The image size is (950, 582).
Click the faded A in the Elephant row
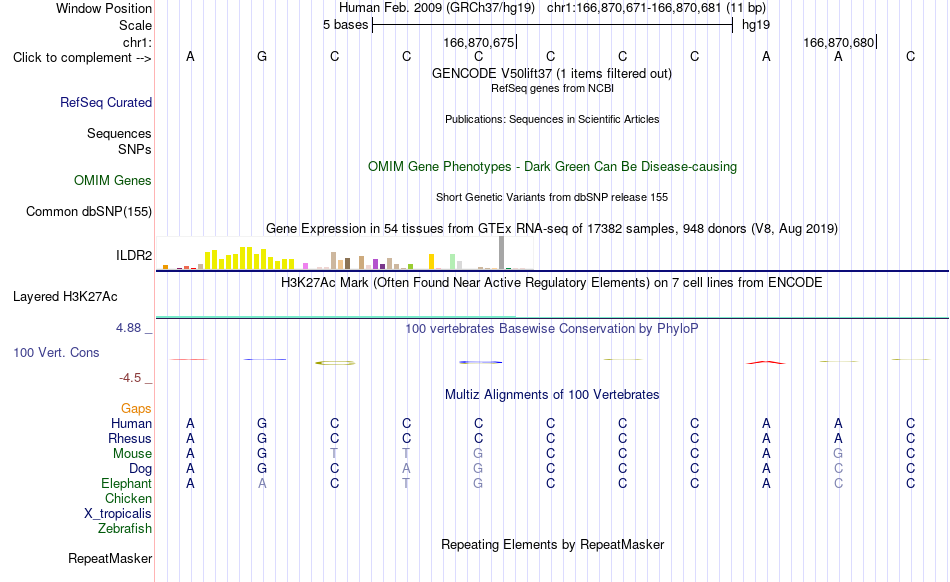[262, 483]
